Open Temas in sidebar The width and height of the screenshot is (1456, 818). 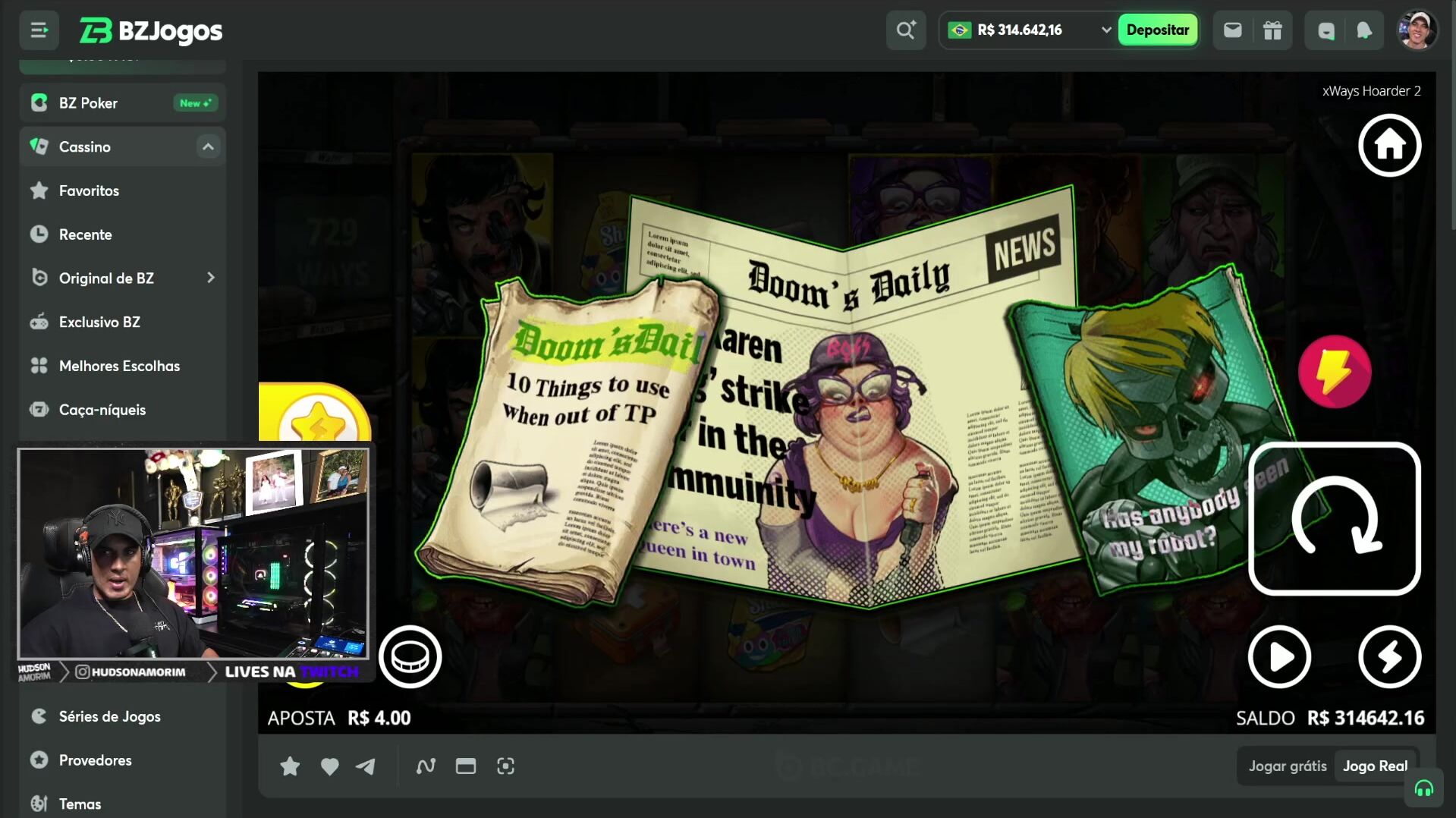tap(122, 804)
